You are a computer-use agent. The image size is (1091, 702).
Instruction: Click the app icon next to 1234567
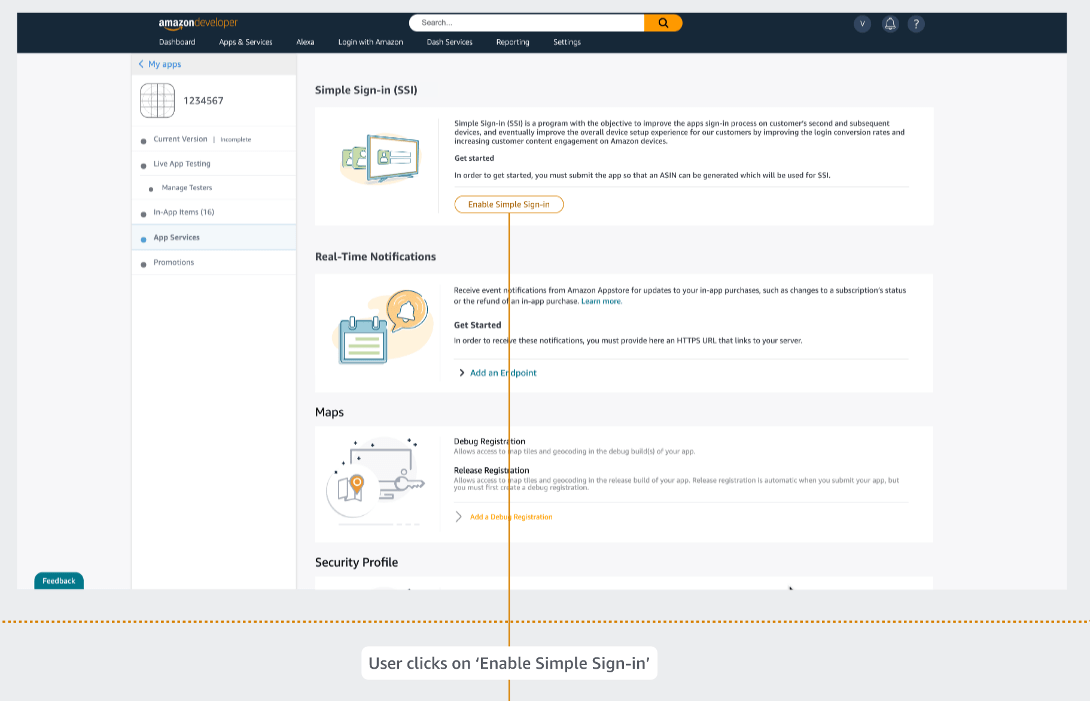point(157,100)
